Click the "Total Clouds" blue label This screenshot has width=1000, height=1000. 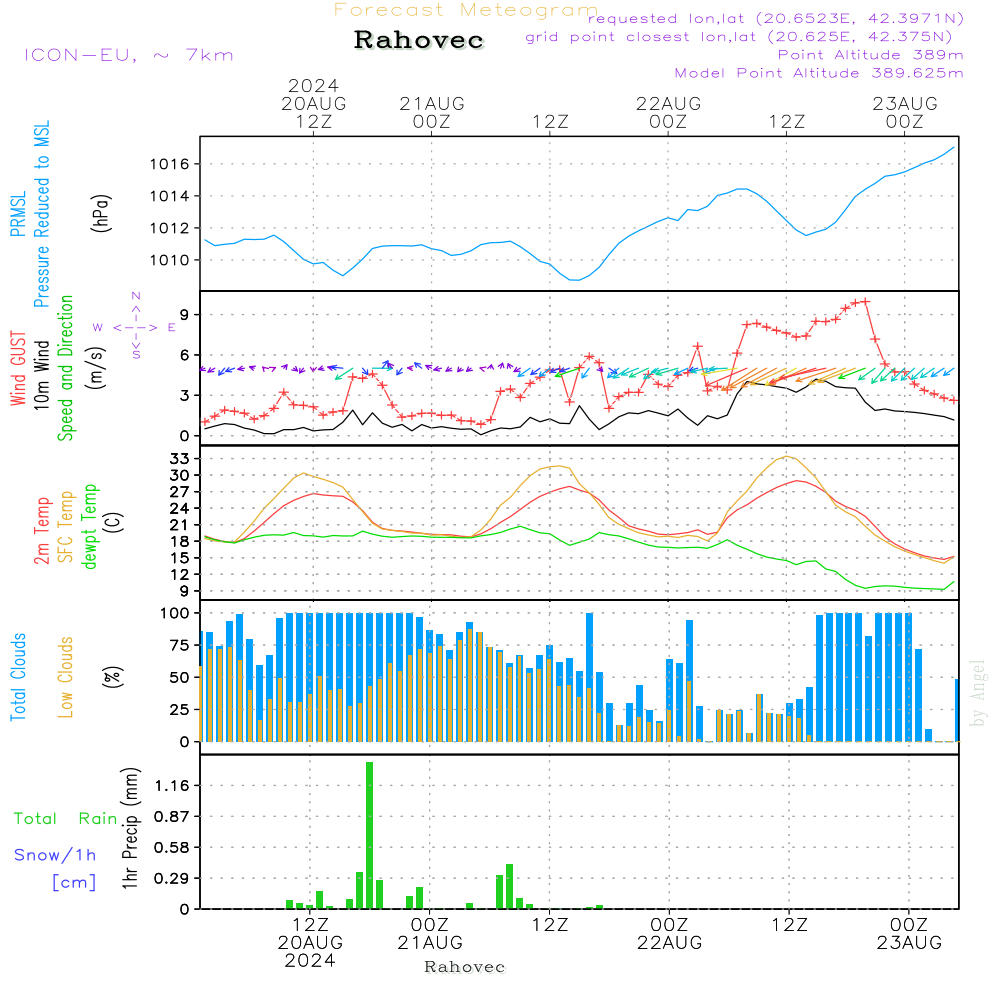point(18,677)
